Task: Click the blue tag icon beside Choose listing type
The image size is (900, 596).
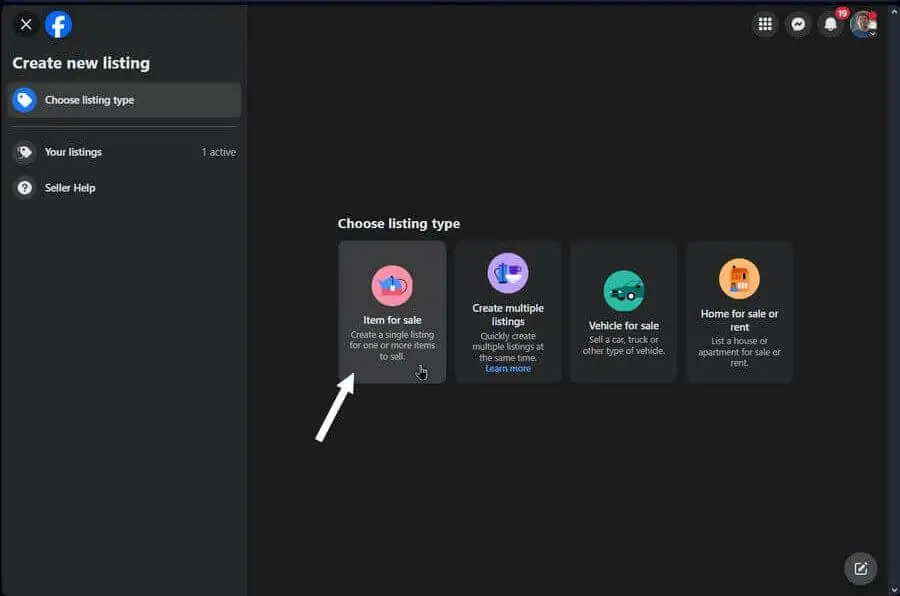Action: pos(25,100)
